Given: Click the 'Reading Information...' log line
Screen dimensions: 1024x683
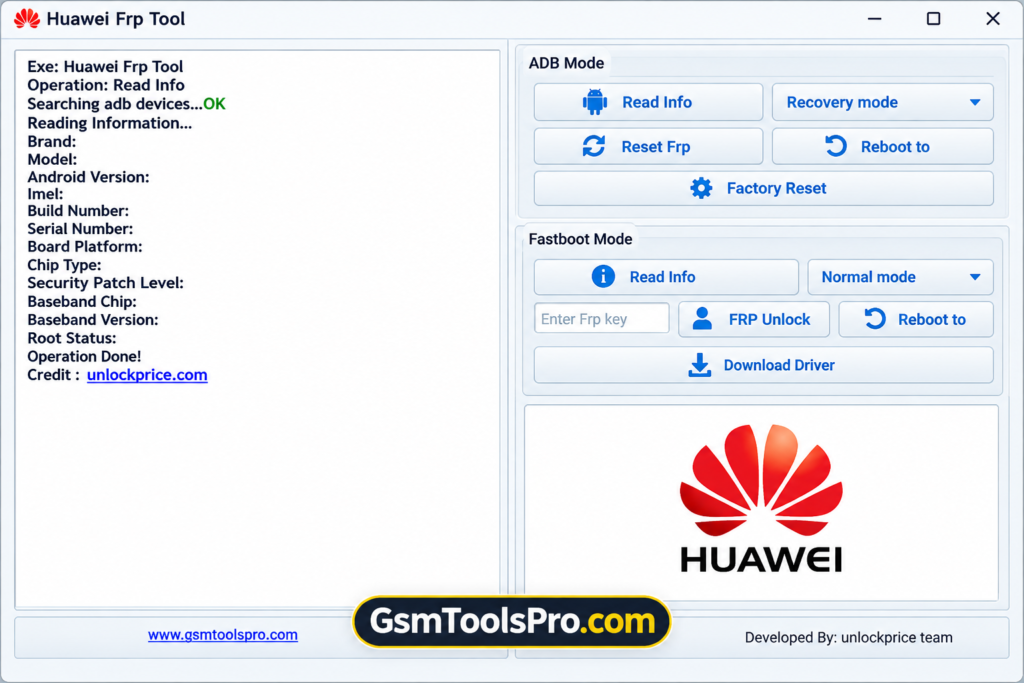Looking at the screenshot, I should click(x=110, y=123).
